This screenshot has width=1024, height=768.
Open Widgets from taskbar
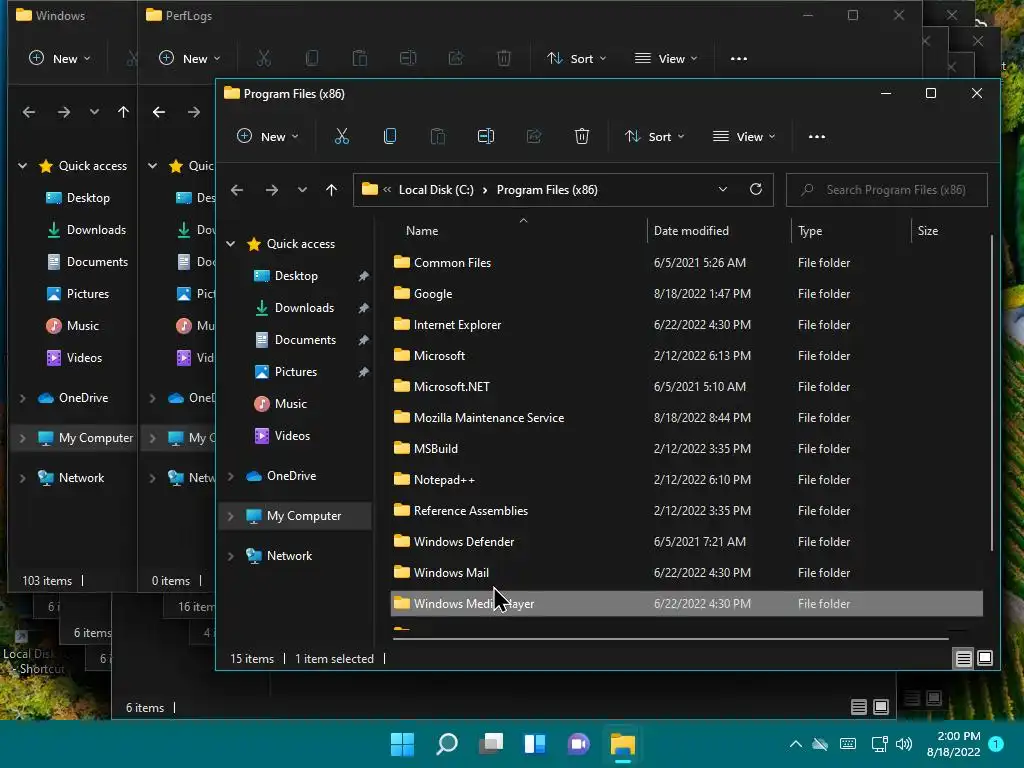[x=535, y=744]
